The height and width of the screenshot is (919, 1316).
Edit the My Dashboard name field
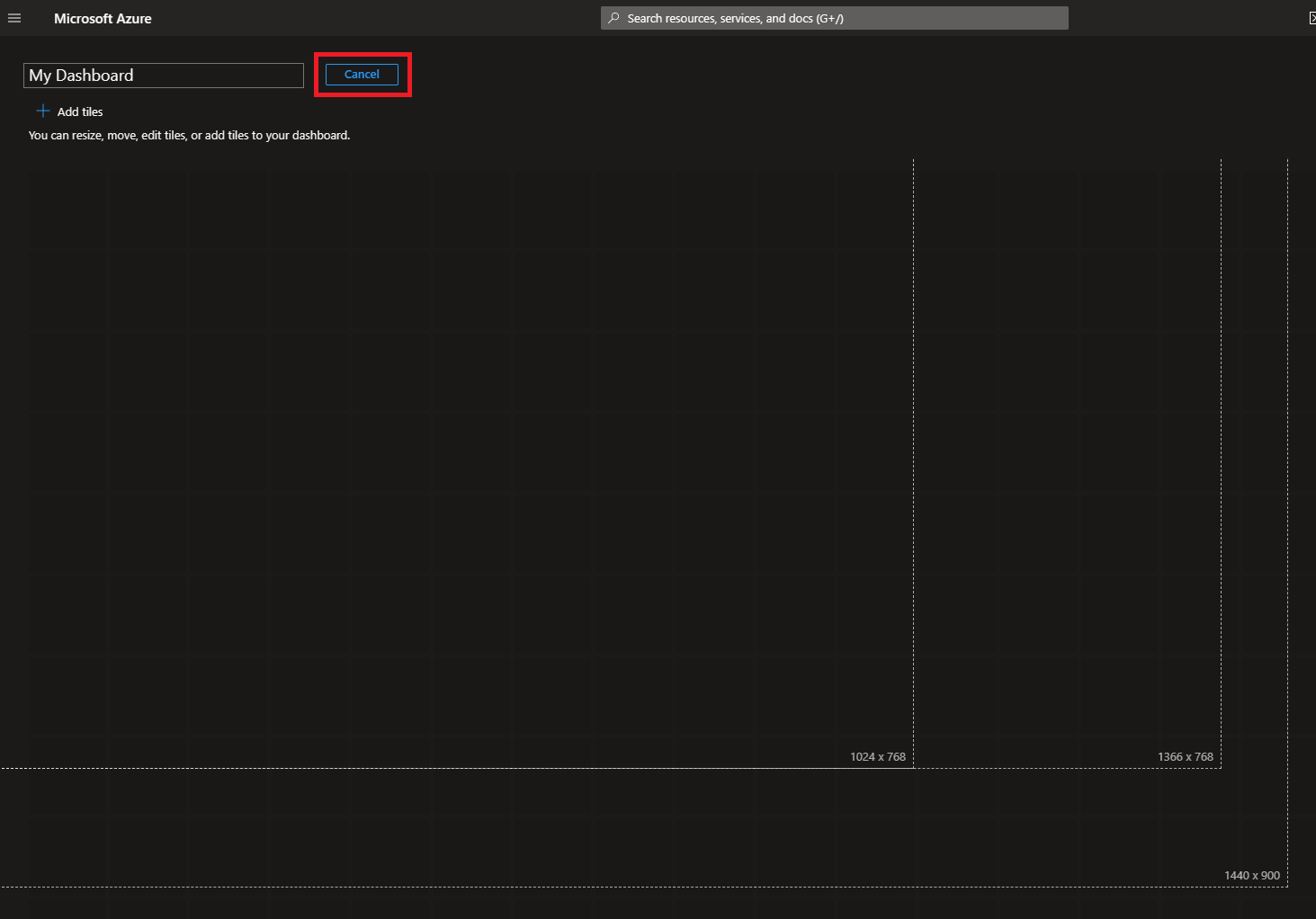(x=164, y=76)
